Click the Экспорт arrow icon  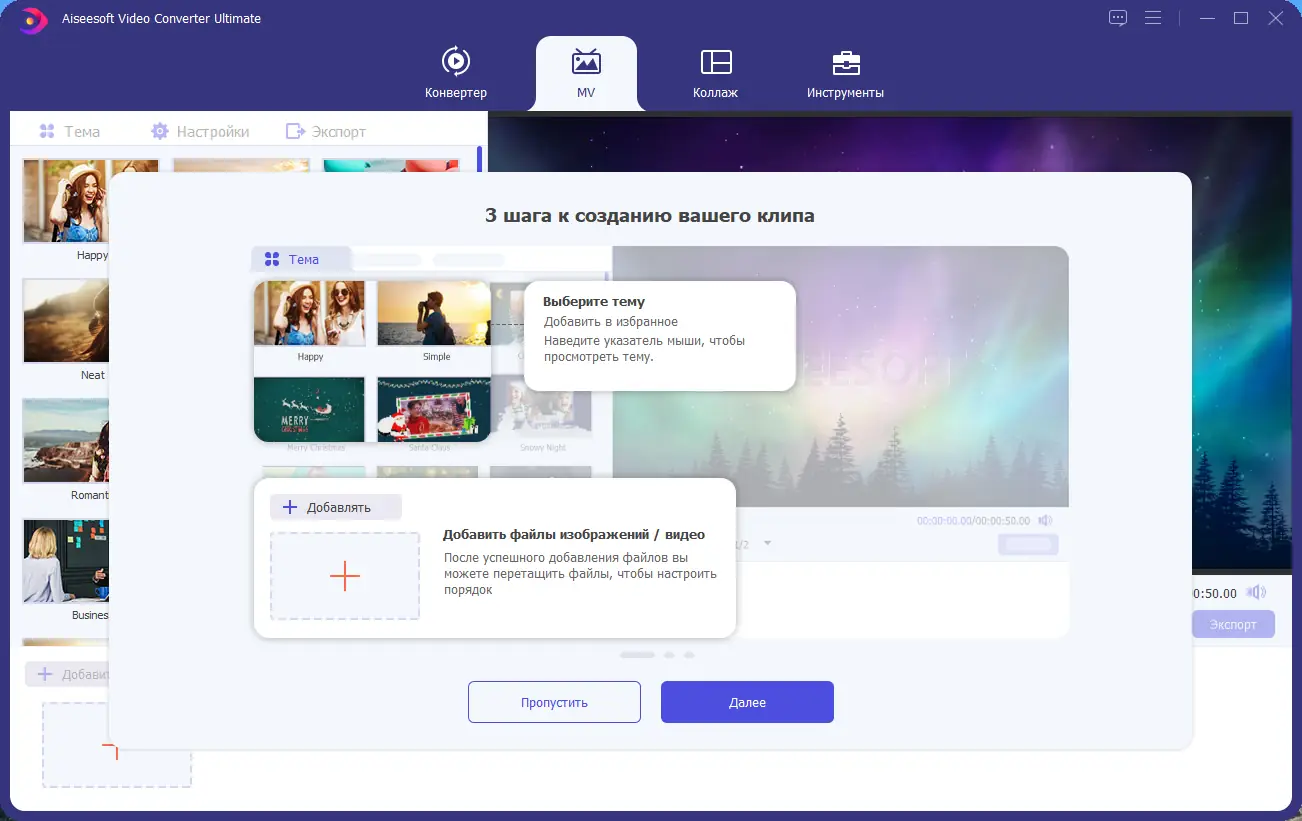294,130
